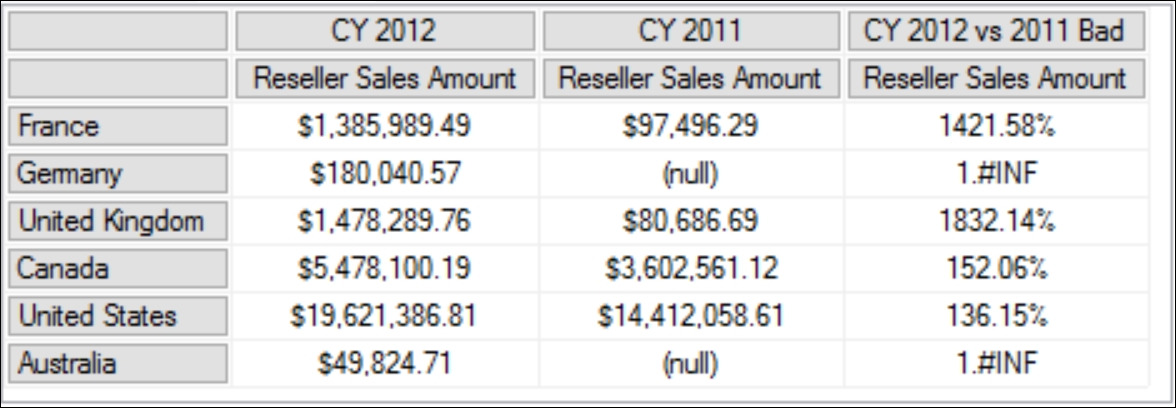Select the $19,621,386.81 United States cell
1176x408 pixels.
coord(385,316)
